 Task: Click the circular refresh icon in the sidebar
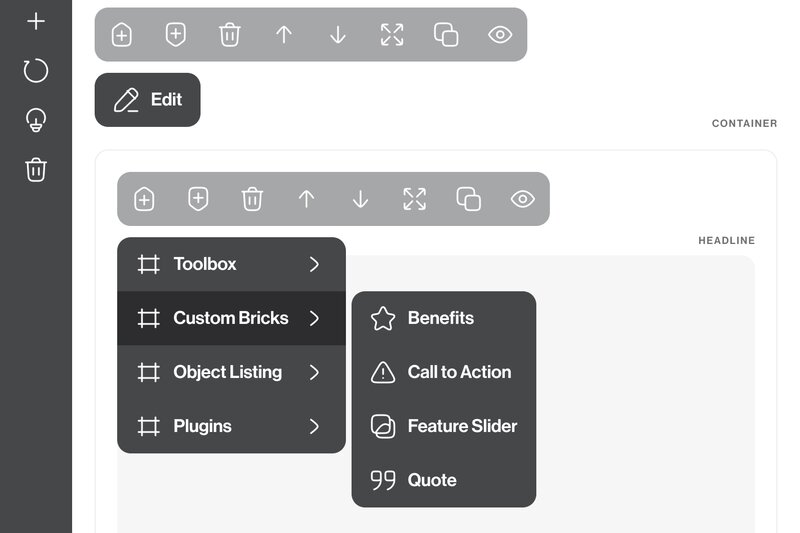coord(36,70)
